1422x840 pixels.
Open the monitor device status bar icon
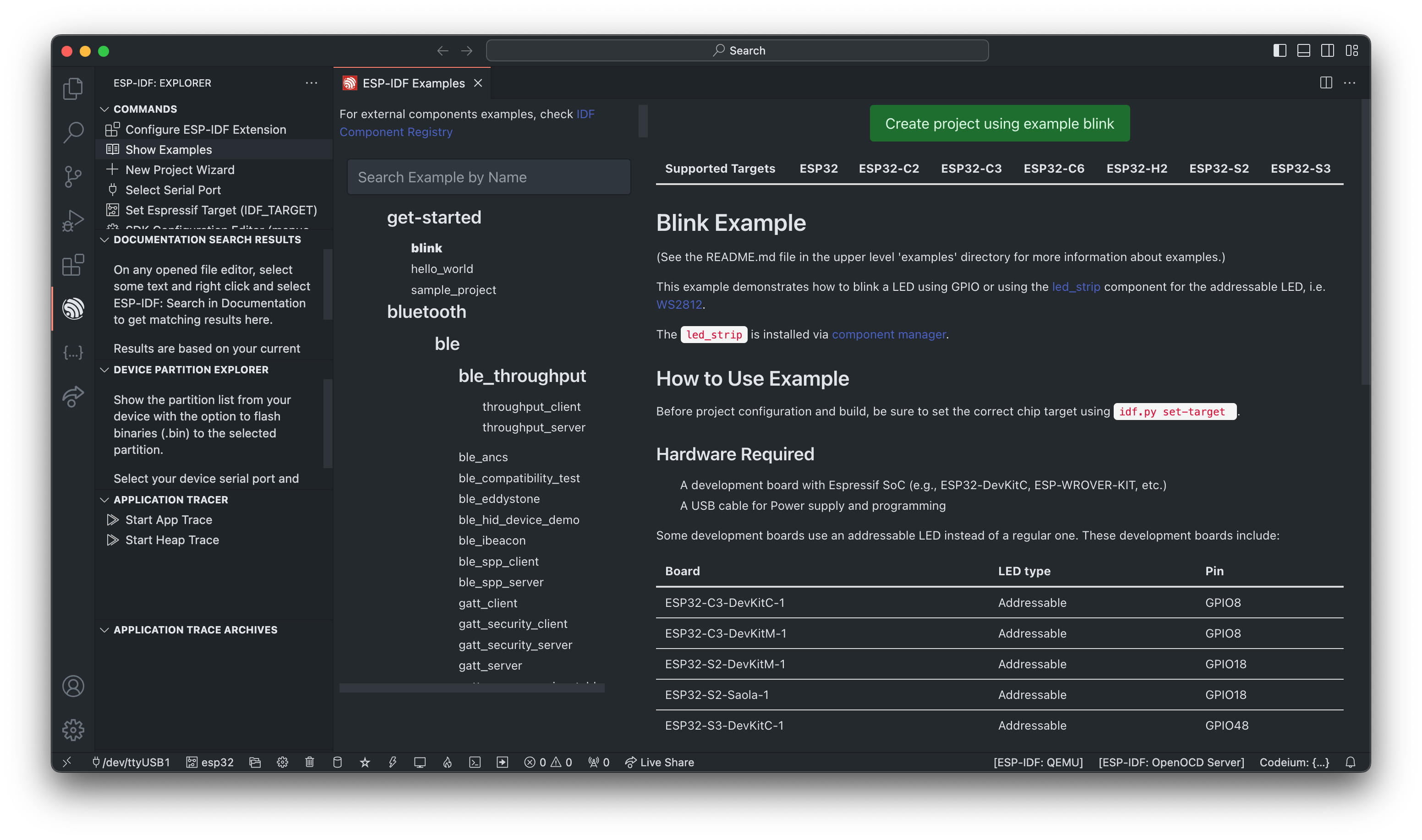point(420,762)
